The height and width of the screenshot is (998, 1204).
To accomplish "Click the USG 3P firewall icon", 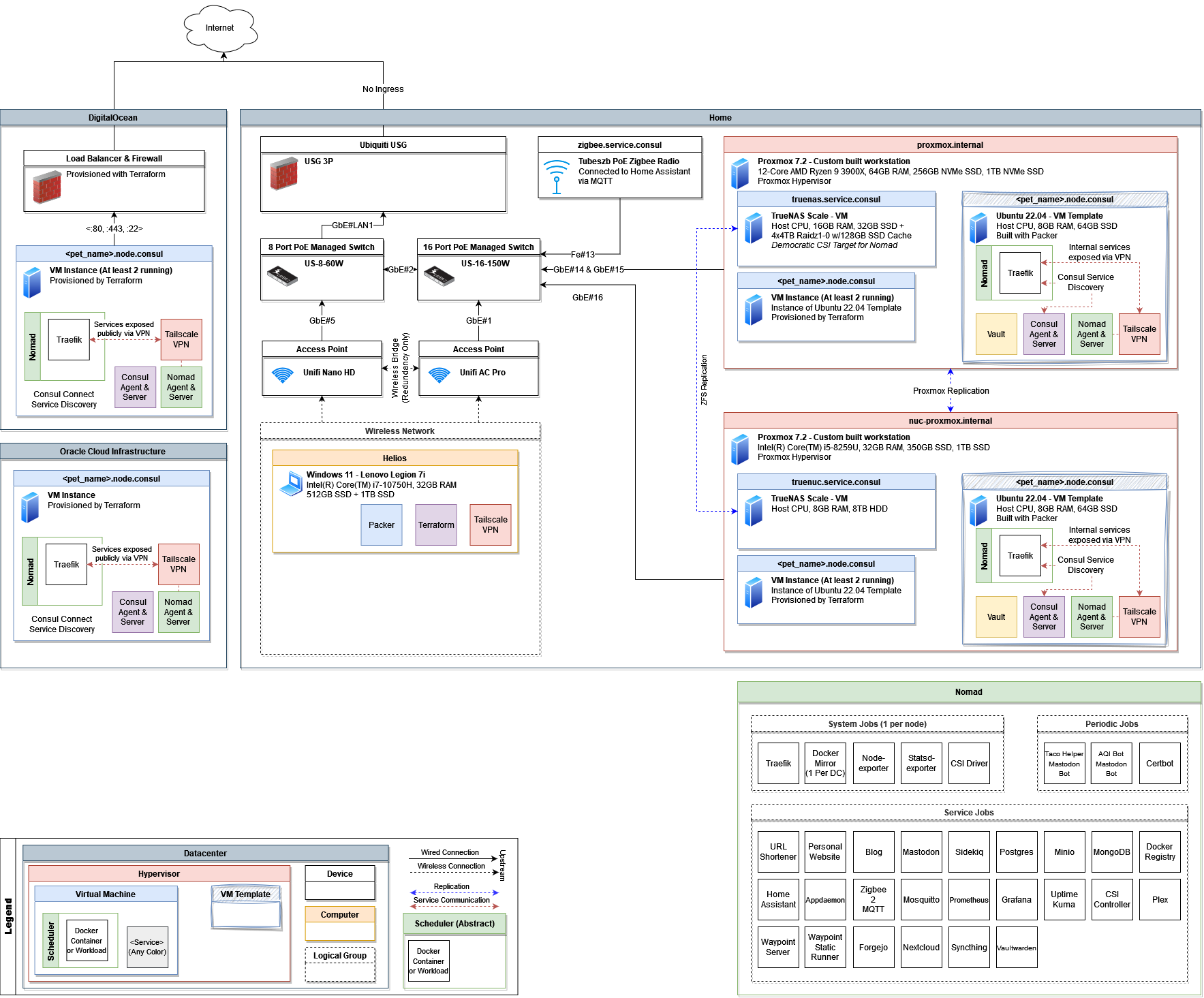I will tap(284, 174).
